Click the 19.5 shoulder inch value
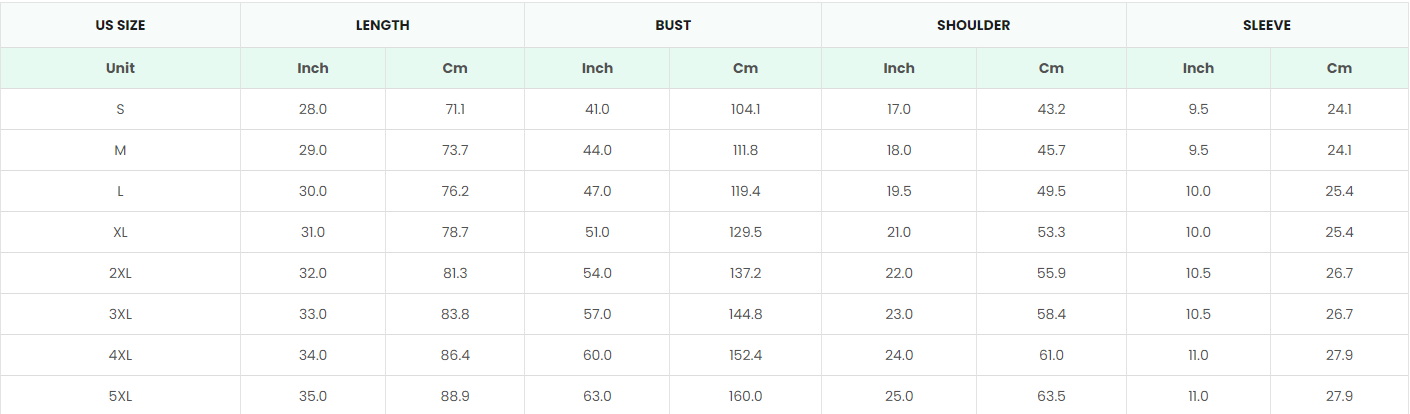Screen dimensions: 1410x414 click(x=898, y=191)
